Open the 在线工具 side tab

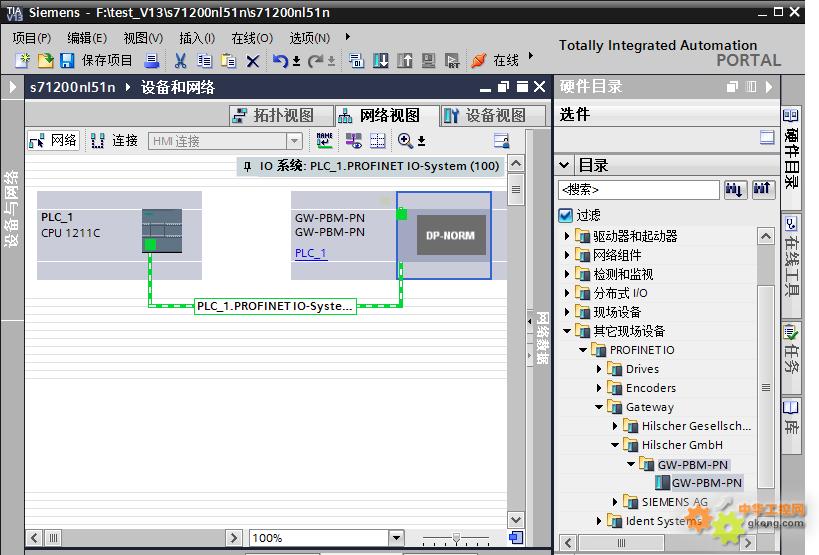click(x=791, y=265)
